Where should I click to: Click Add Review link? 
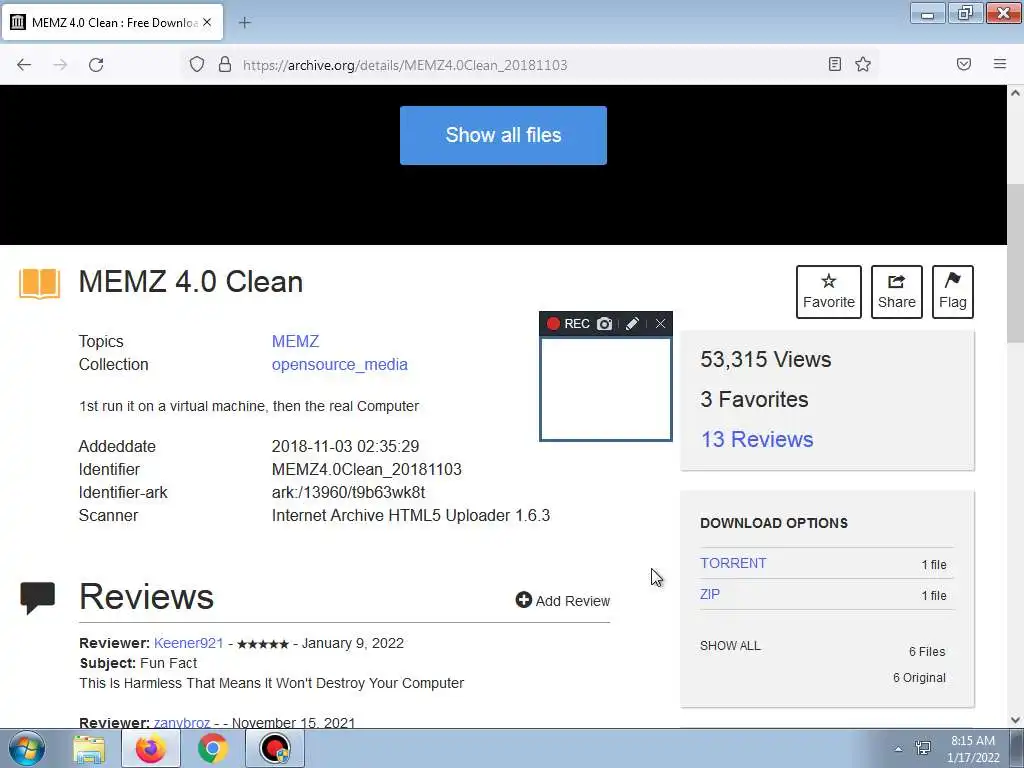point(563,600)
